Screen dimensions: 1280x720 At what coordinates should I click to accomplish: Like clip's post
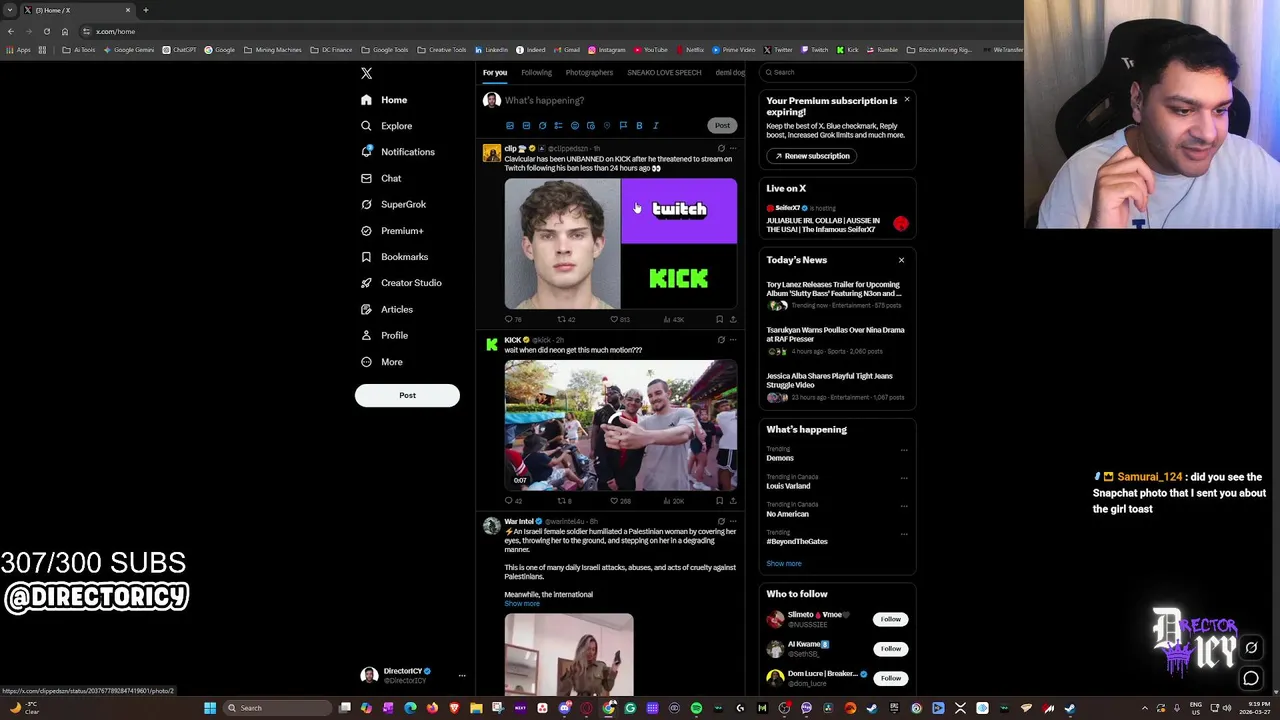click(x=614, y=320)
